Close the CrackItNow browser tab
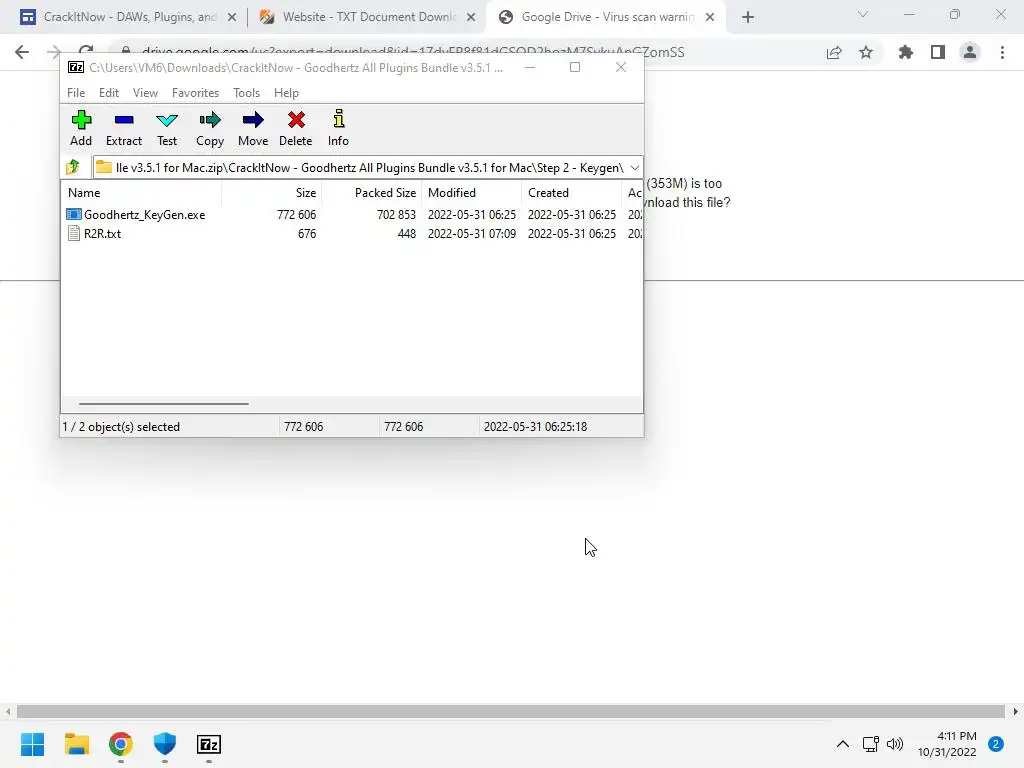 pos(232,17)
